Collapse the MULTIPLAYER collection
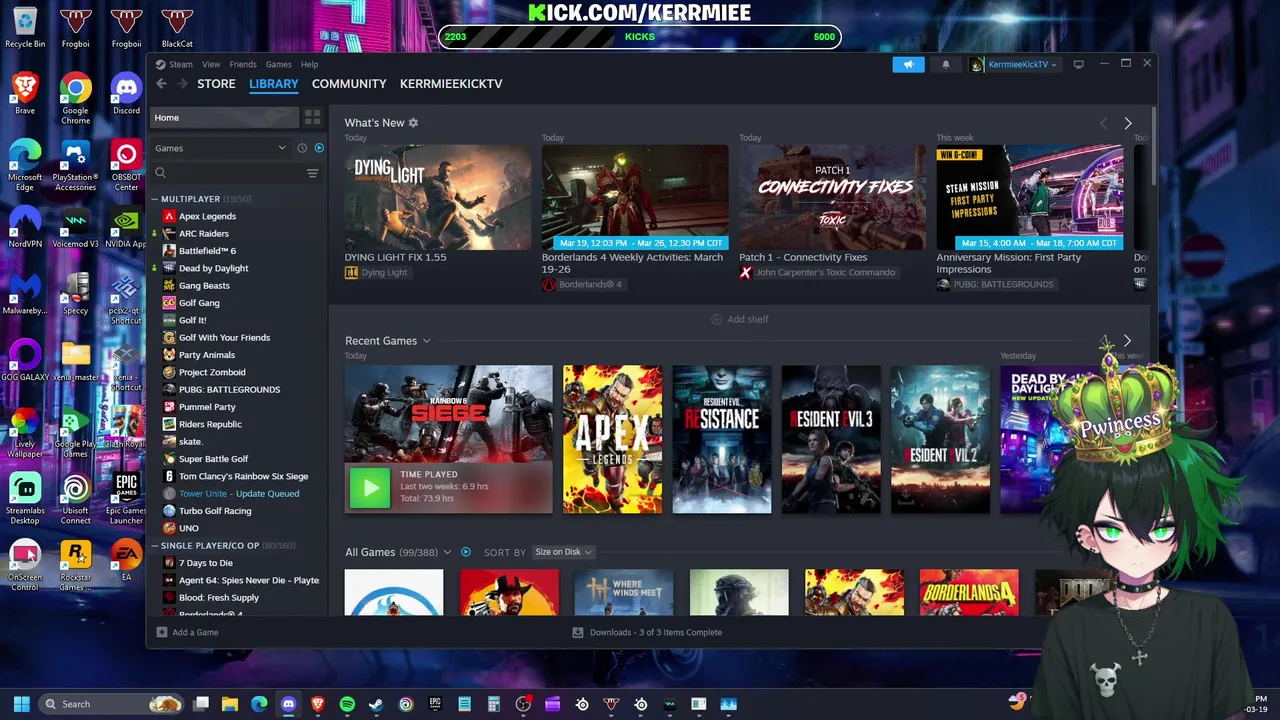 coord(155,199)
